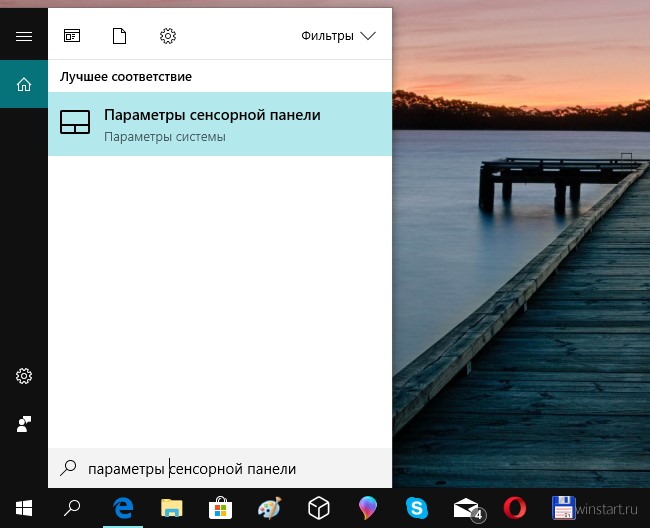Open the 3D cube app on taskbar
This screenshot has height=528, width=650.
tap(319, 508)
